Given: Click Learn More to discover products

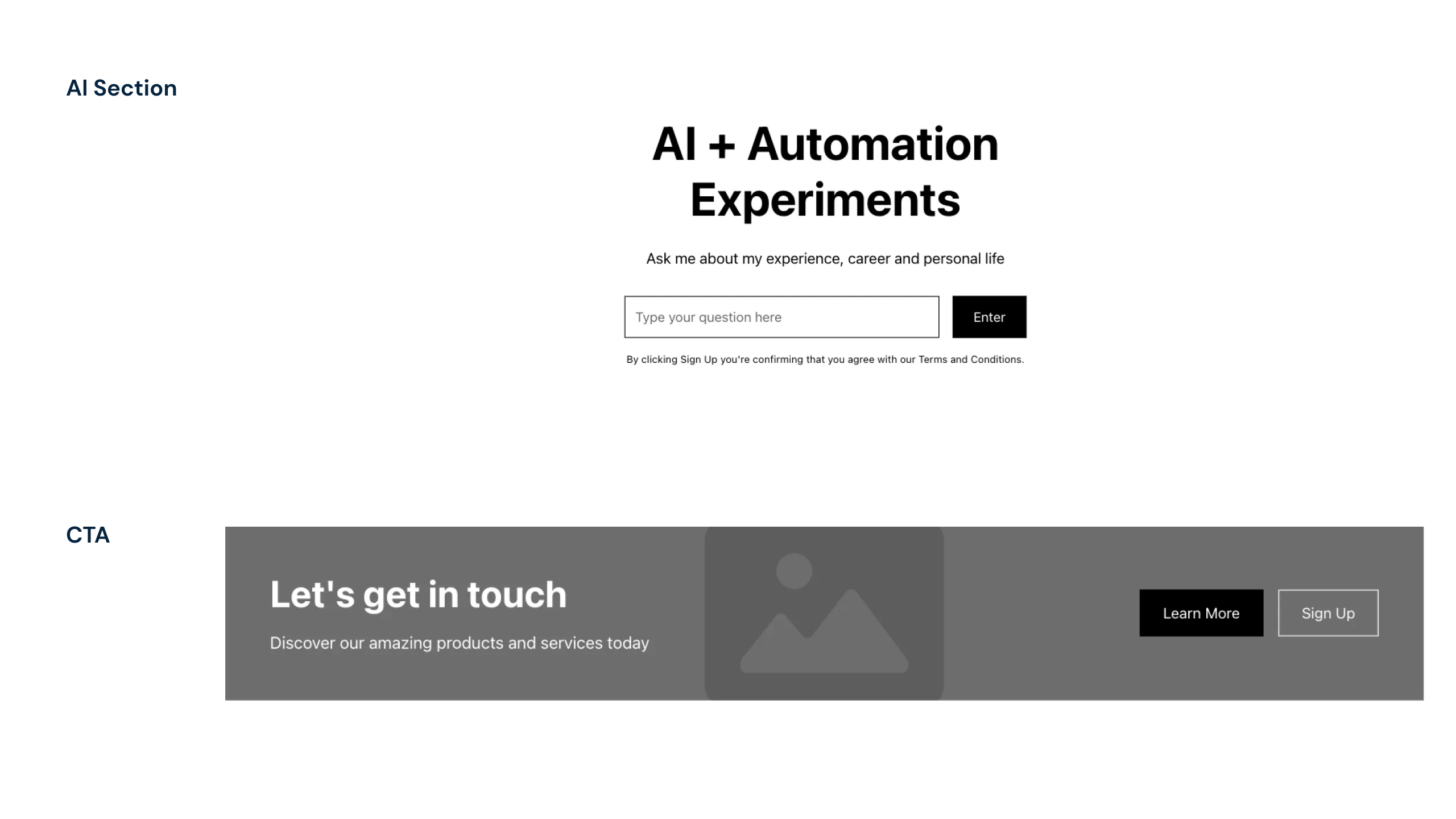Looking at the screenshot, I should pyautogui.click(x=1201, y=613).
